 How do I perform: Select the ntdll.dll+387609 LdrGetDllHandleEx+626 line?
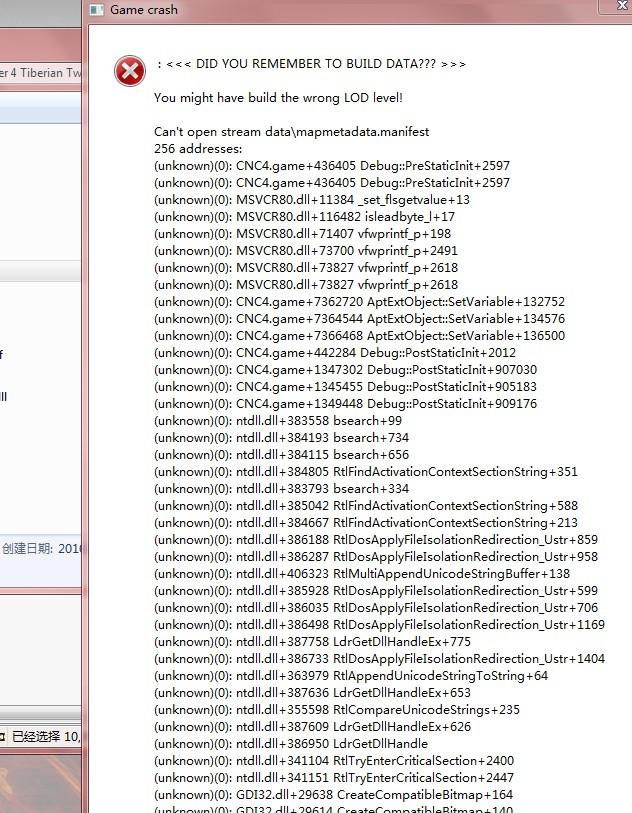click(313, 727)
